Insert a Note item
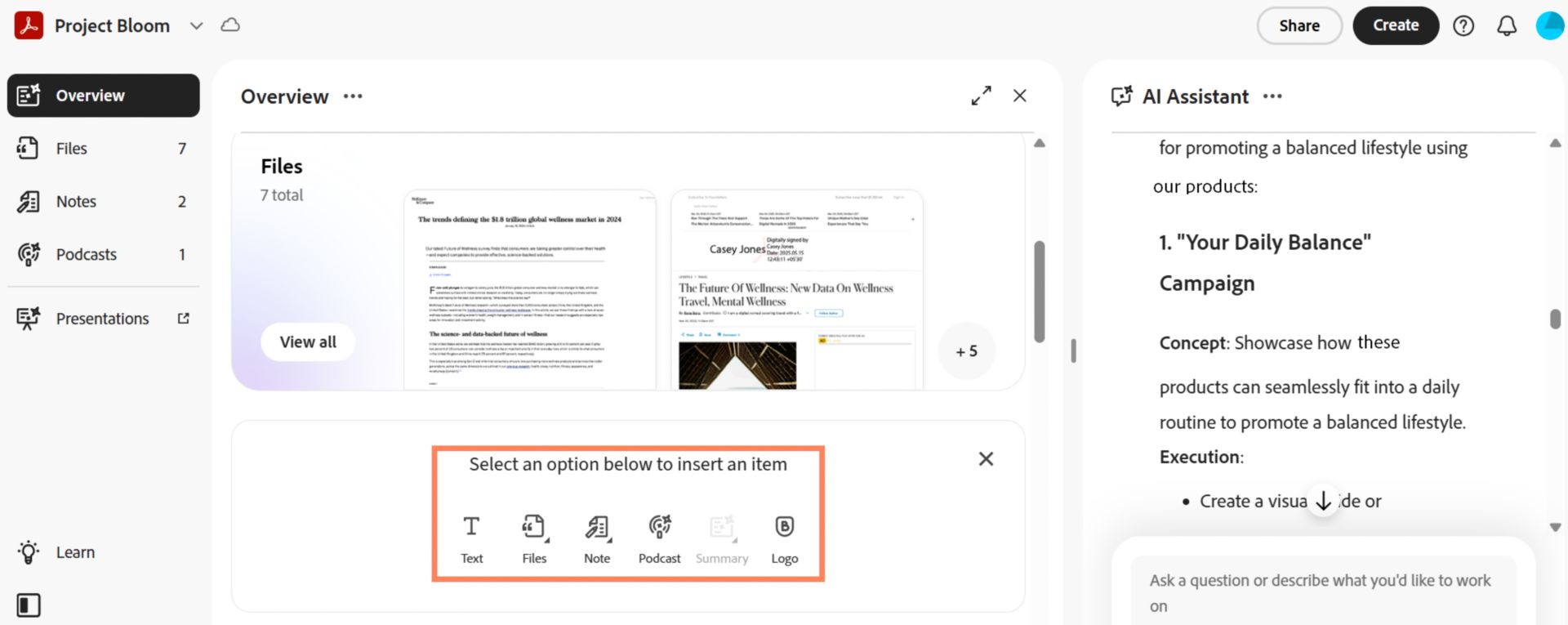The width and height of the screenshot is (1568, 625). coord(597,540)
